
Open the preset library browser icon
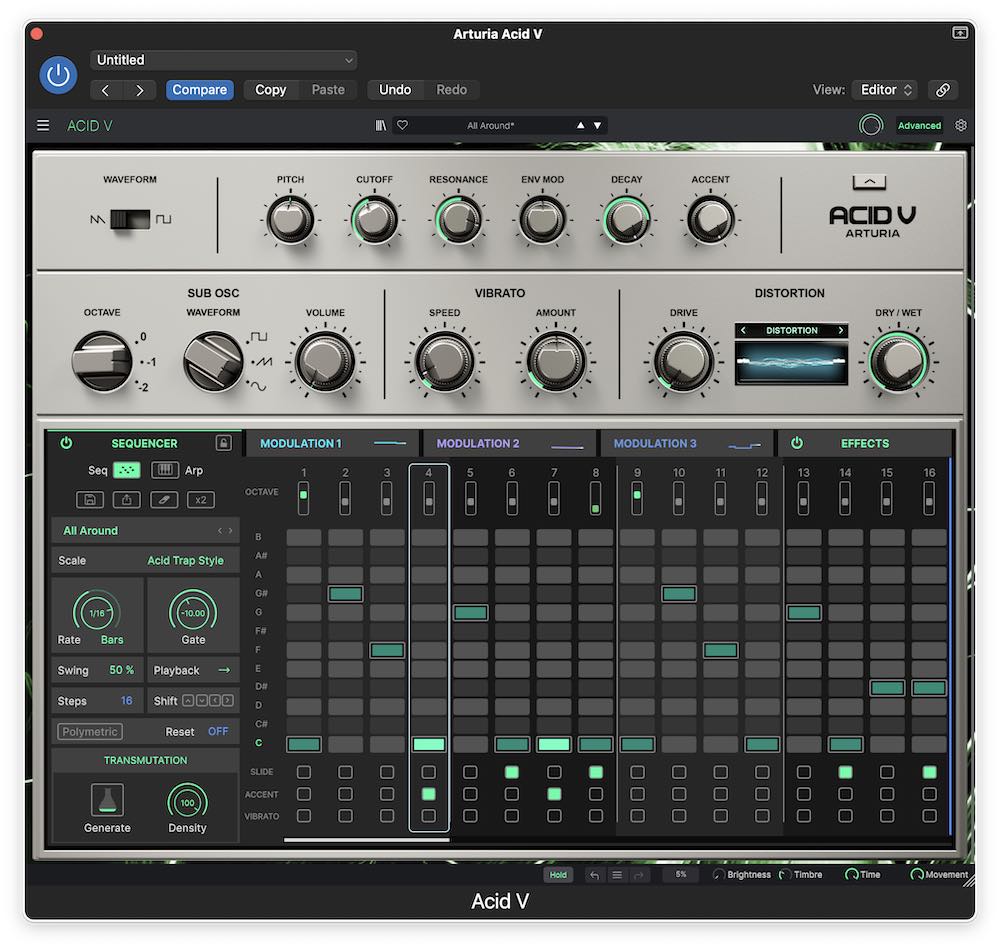click(x=381, y=126)
